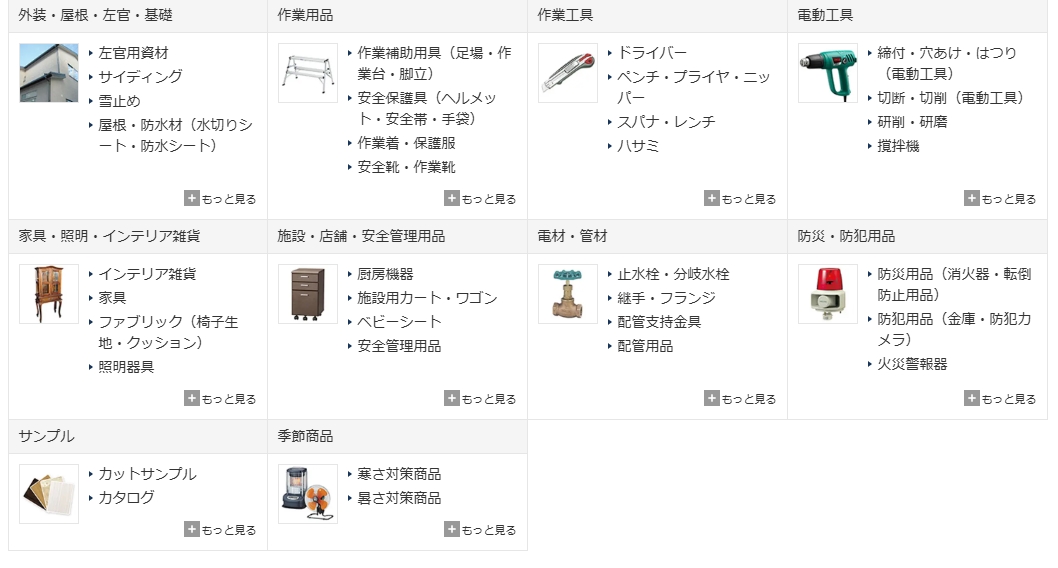Open the 作業工具 category heading

tap(565, 15)
